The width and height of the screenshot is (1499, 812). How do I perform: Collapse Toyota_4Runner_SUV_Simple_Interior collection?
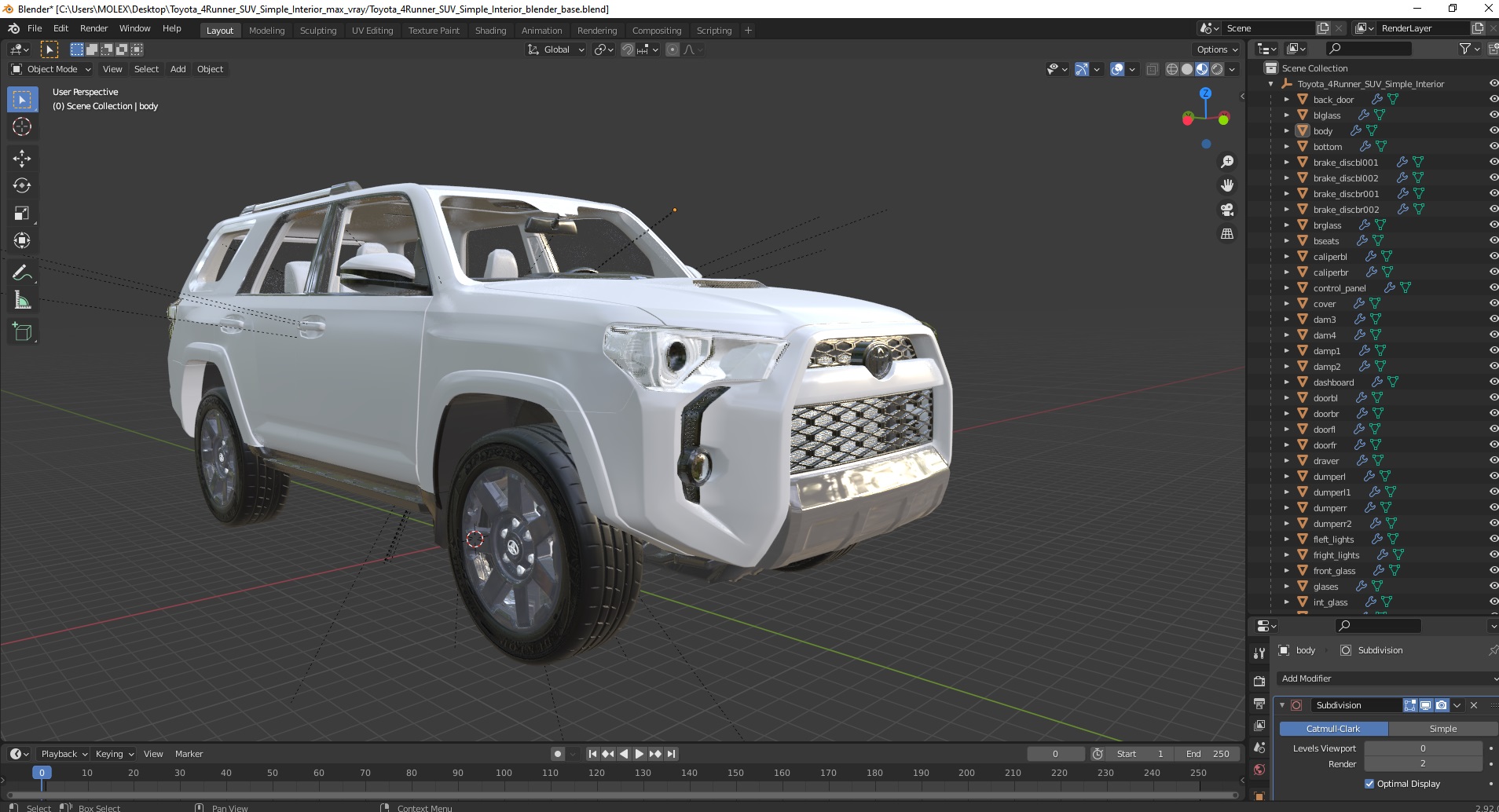click(1271, 84)
